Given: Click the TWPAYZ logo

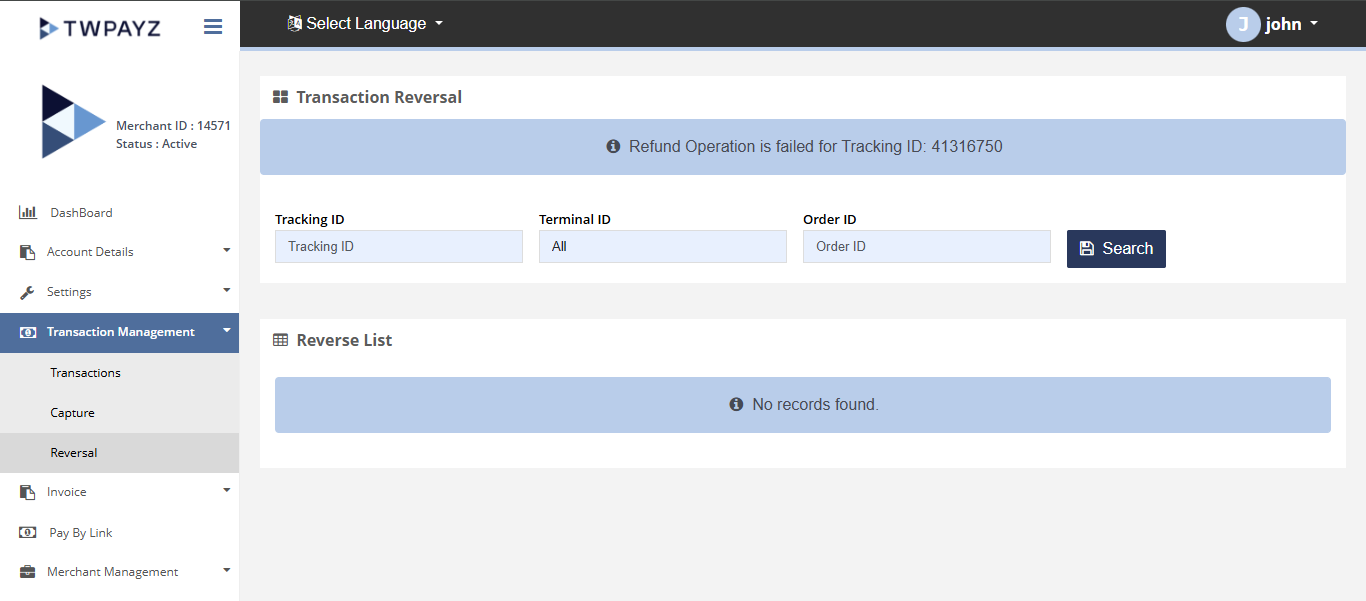Looking at the screenshot, I should 100,27.
